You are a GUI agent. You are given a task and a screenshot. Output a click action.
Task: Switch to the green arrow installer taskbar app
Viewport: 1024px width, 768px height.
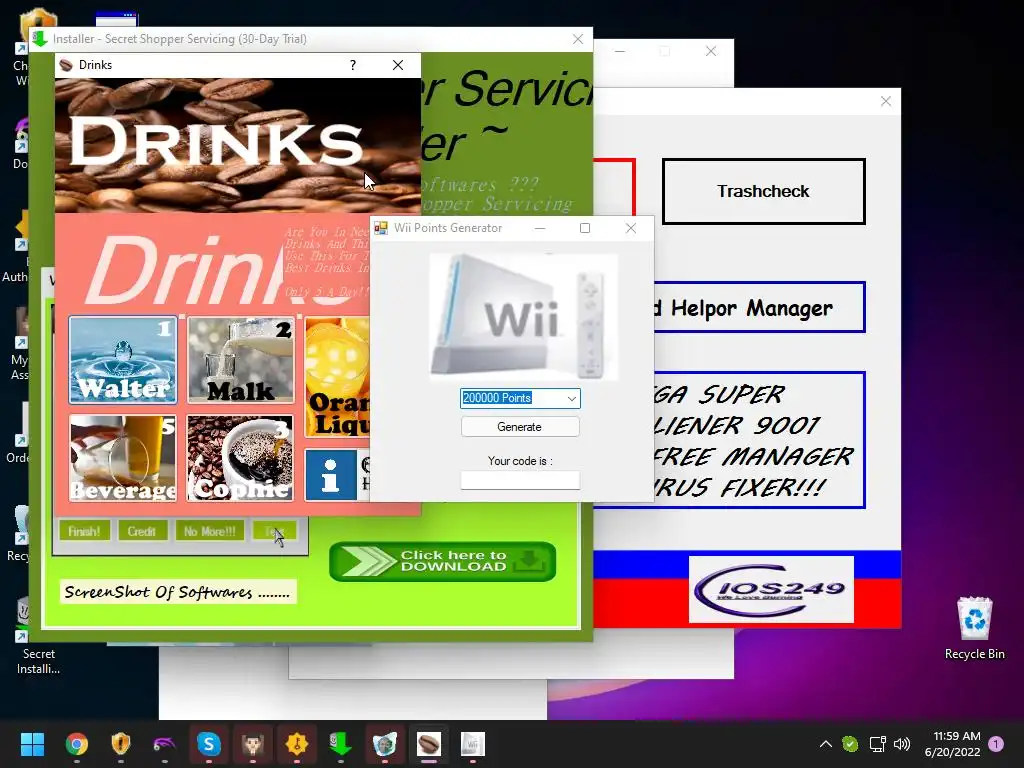(x=340, y=744)
